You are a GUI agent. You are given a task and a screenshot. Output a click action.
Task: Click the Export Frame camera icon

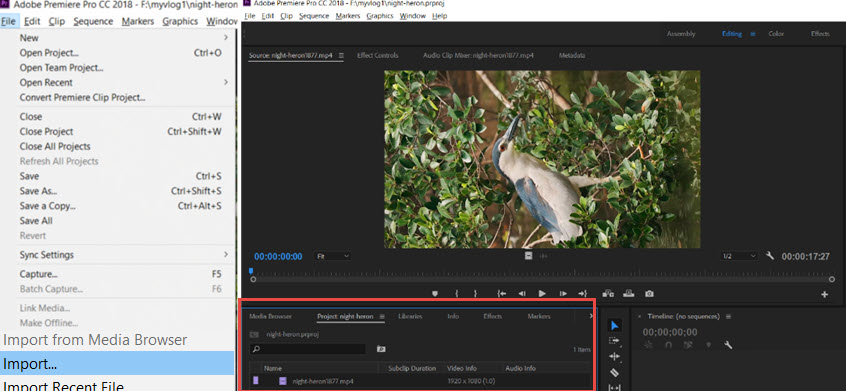pos(650,294)
